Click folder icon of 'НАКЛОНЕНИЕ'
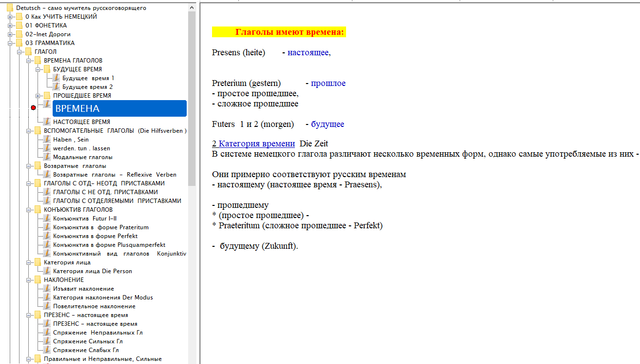 [38, 280]
